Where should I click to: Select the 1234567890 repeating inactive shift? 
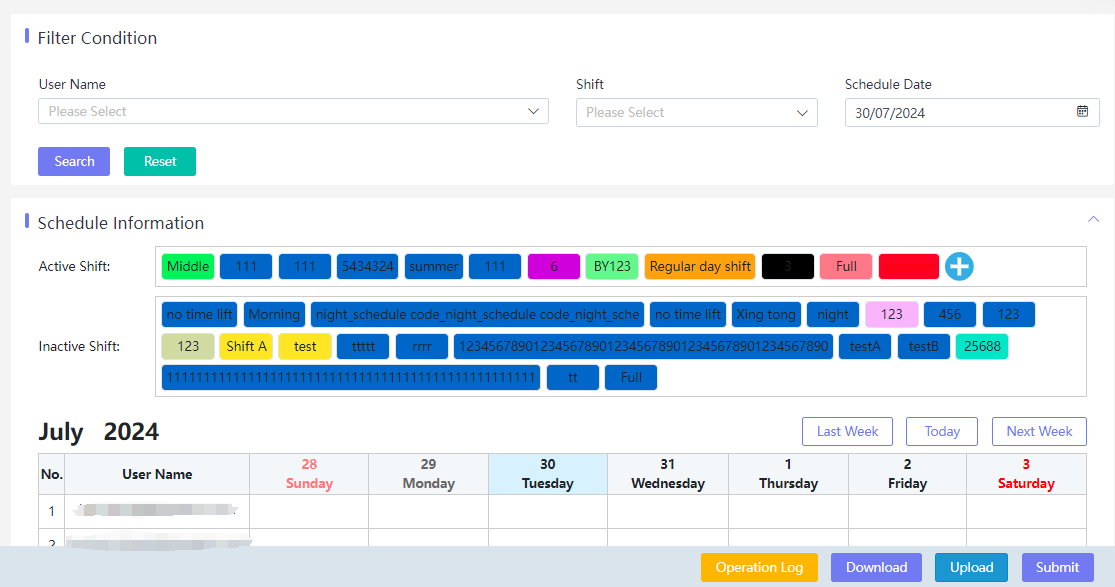[x=644, y=347]
